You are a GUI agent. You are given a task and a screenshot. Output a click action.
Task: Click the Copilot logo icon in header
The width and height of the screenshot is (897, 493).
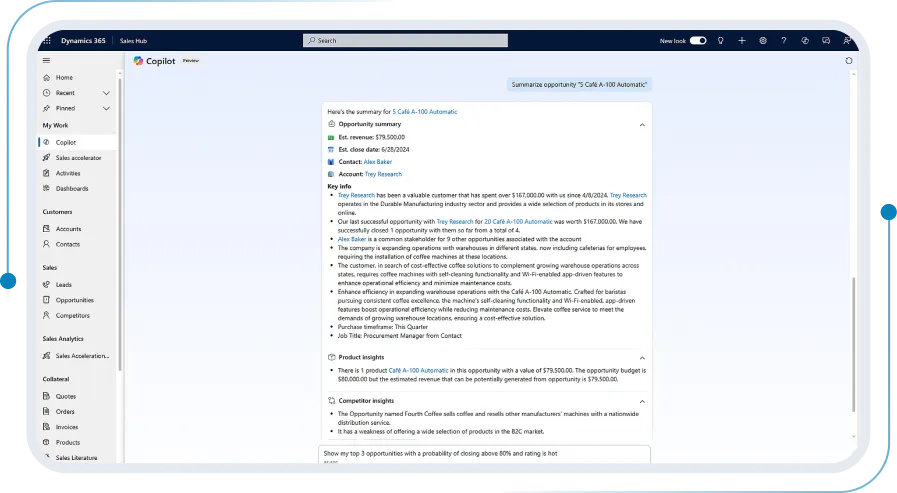coord(138,61)
